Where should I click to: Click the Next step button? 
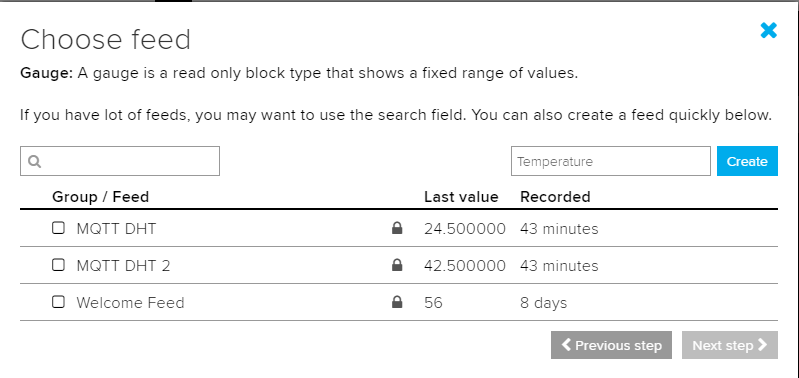[x=730, y=345]
